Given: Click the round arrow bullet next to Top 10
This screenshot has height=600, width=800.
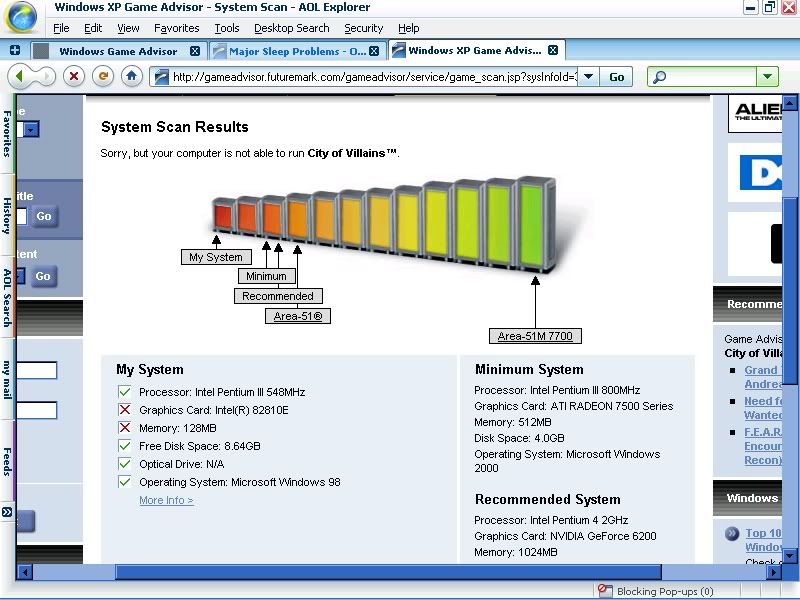Looking at the screenshot, I should 732,534.
